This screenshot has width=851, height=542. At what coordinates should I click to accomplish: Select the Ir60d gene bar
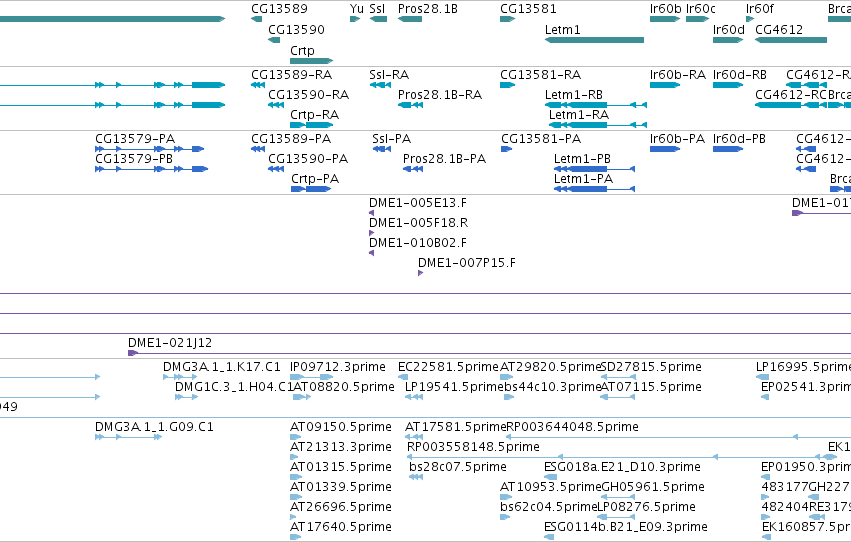click(728, 40)
